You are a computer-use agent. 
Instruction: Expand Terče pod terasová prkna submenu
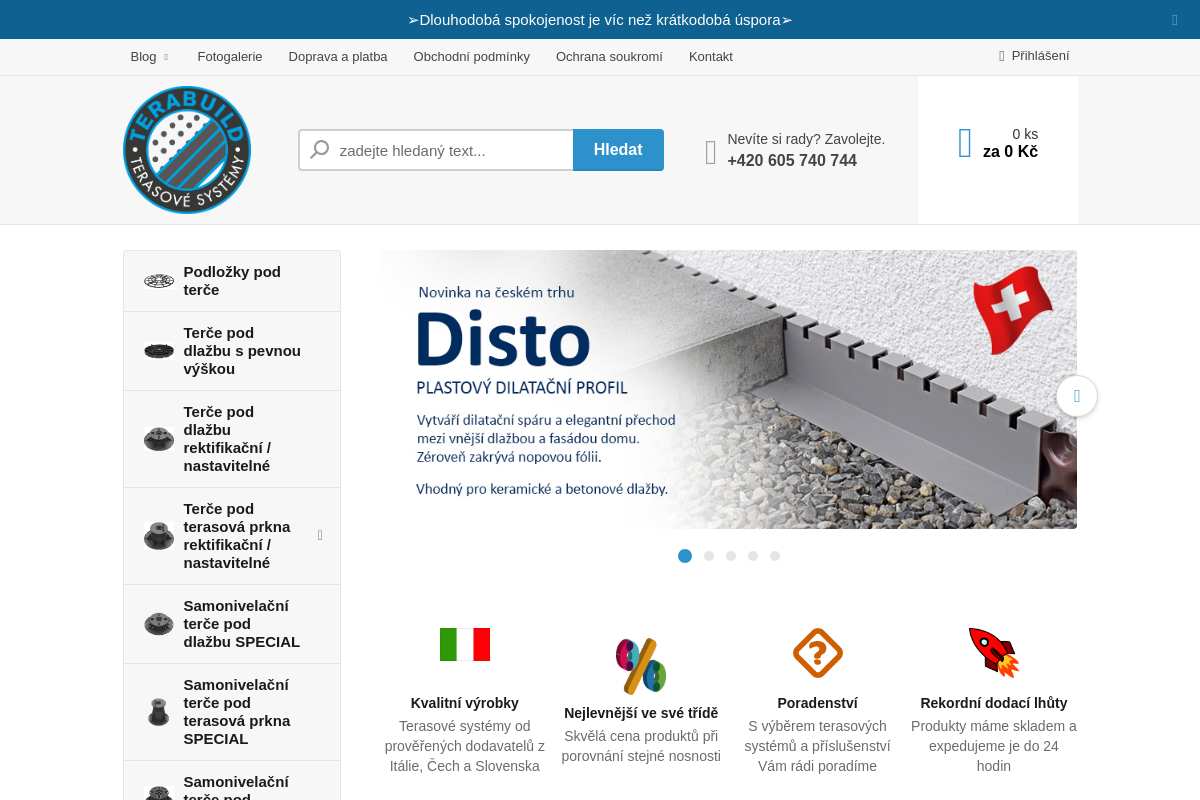click(320, 536)
